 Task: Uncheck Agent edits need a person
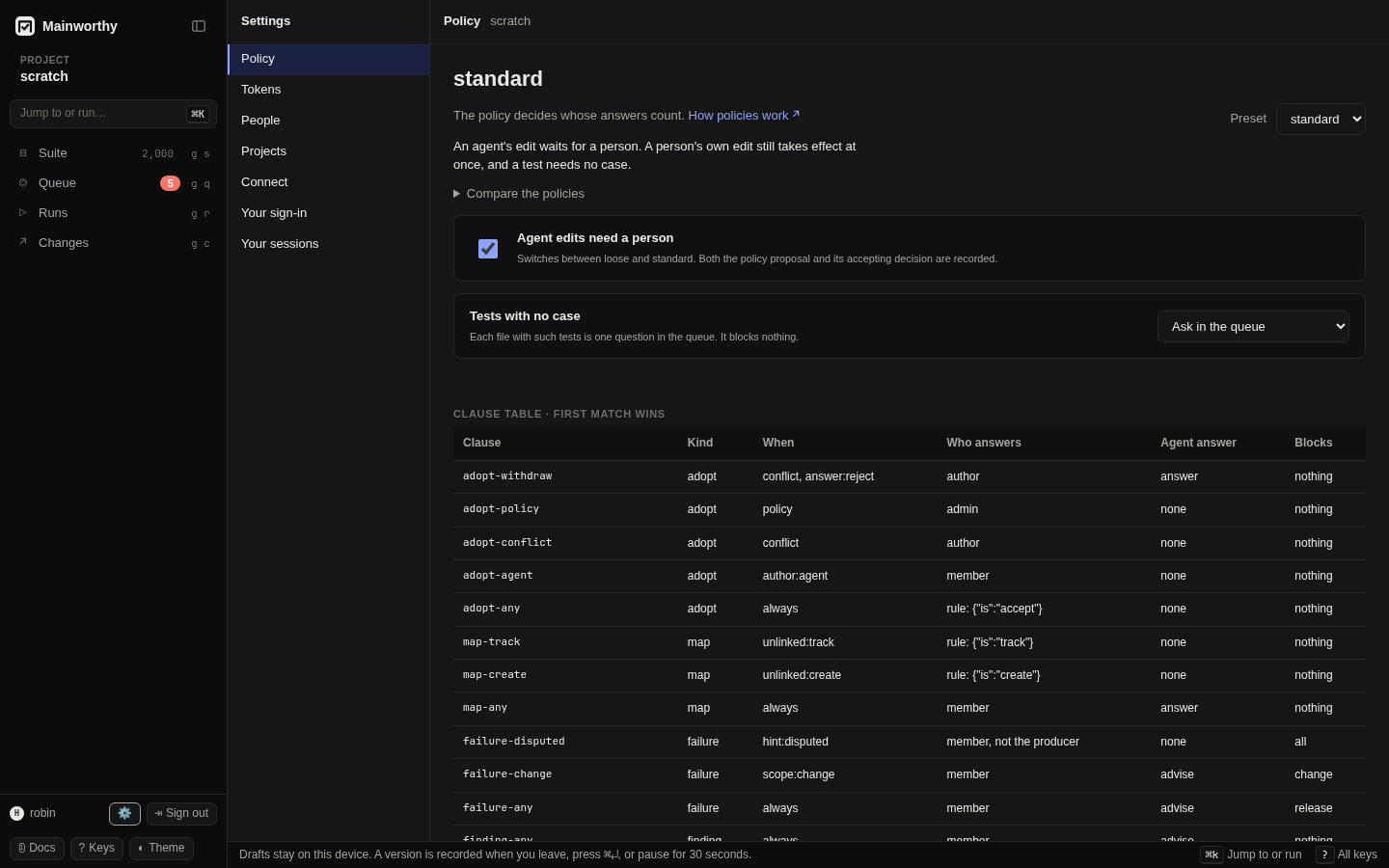click(x=488, y=249)
